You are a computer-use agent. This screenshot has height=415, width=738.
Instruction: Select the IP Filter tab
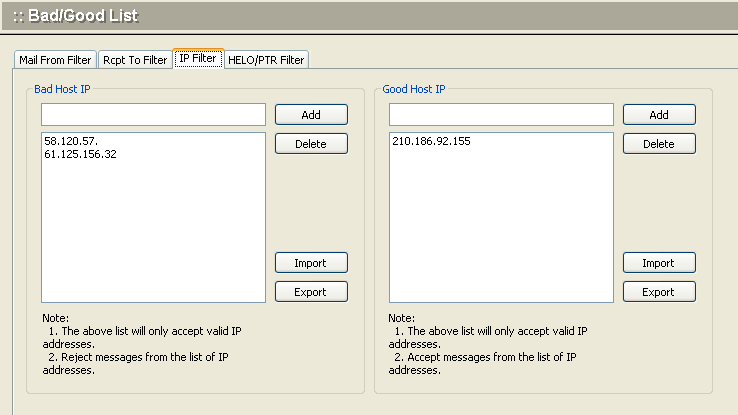point(197,59)
